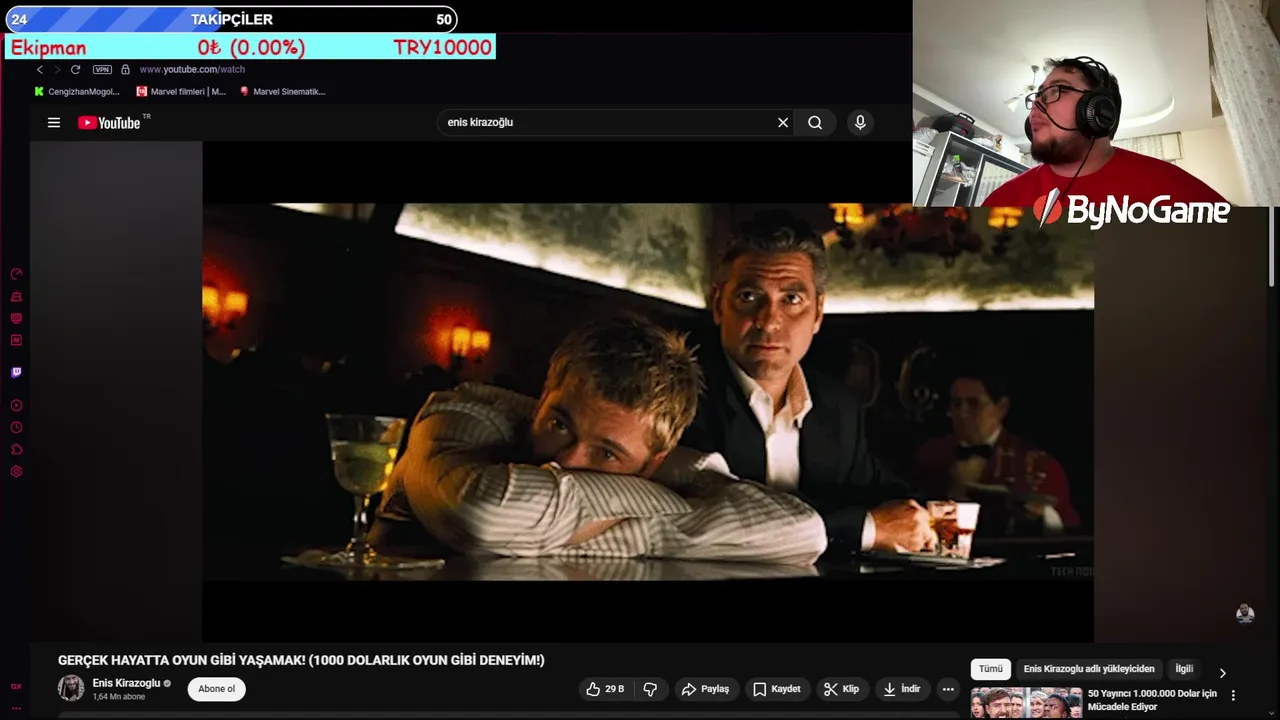Clear the YouTube search text
Image resolution: width=1280 pixels, height=720 pixels.
coord(783,123)
